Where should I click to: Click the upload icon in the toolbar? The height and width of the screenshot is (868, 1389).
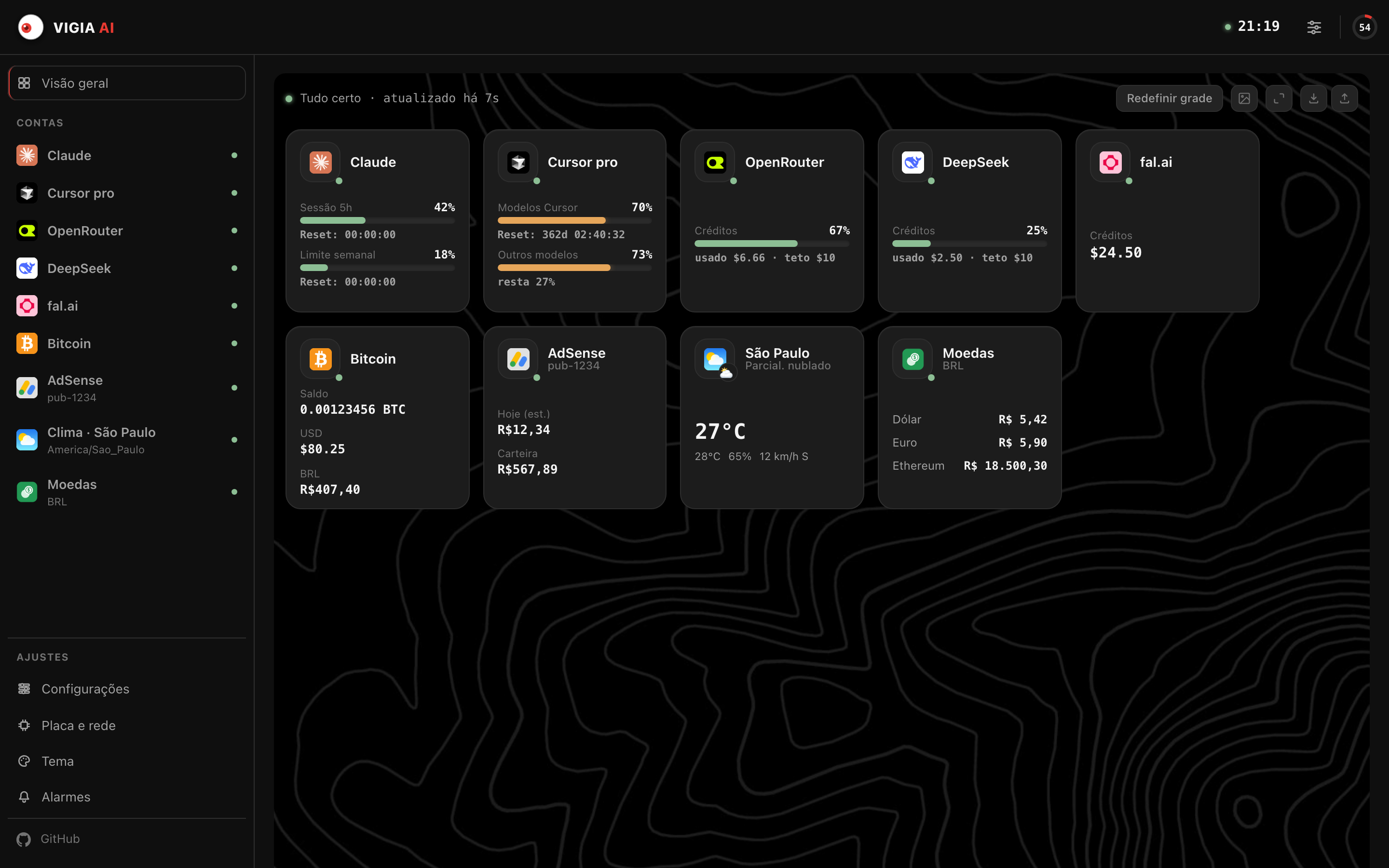(x=1344, y=98)
